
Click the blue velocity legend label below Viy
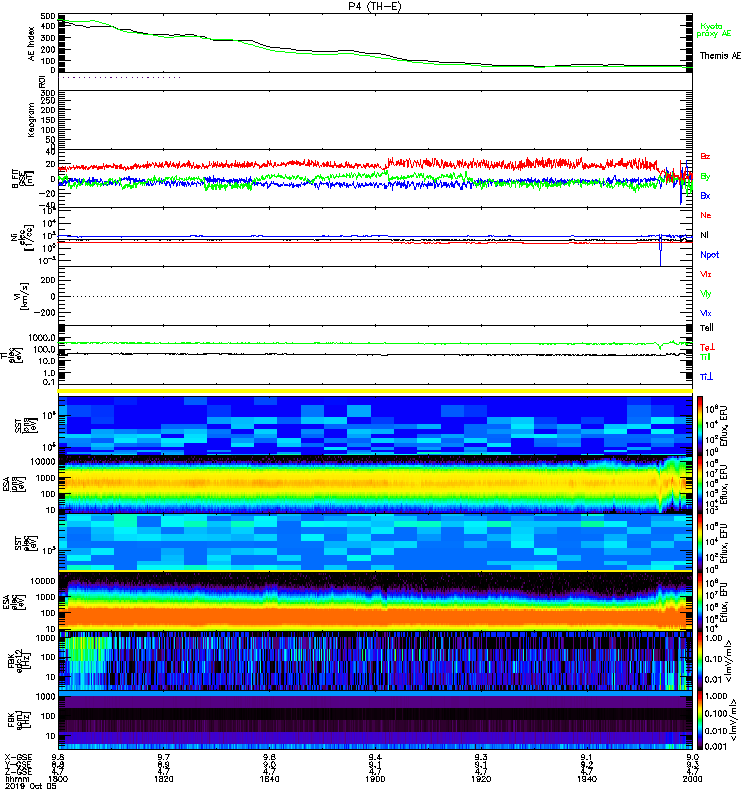tap(706, 313)
